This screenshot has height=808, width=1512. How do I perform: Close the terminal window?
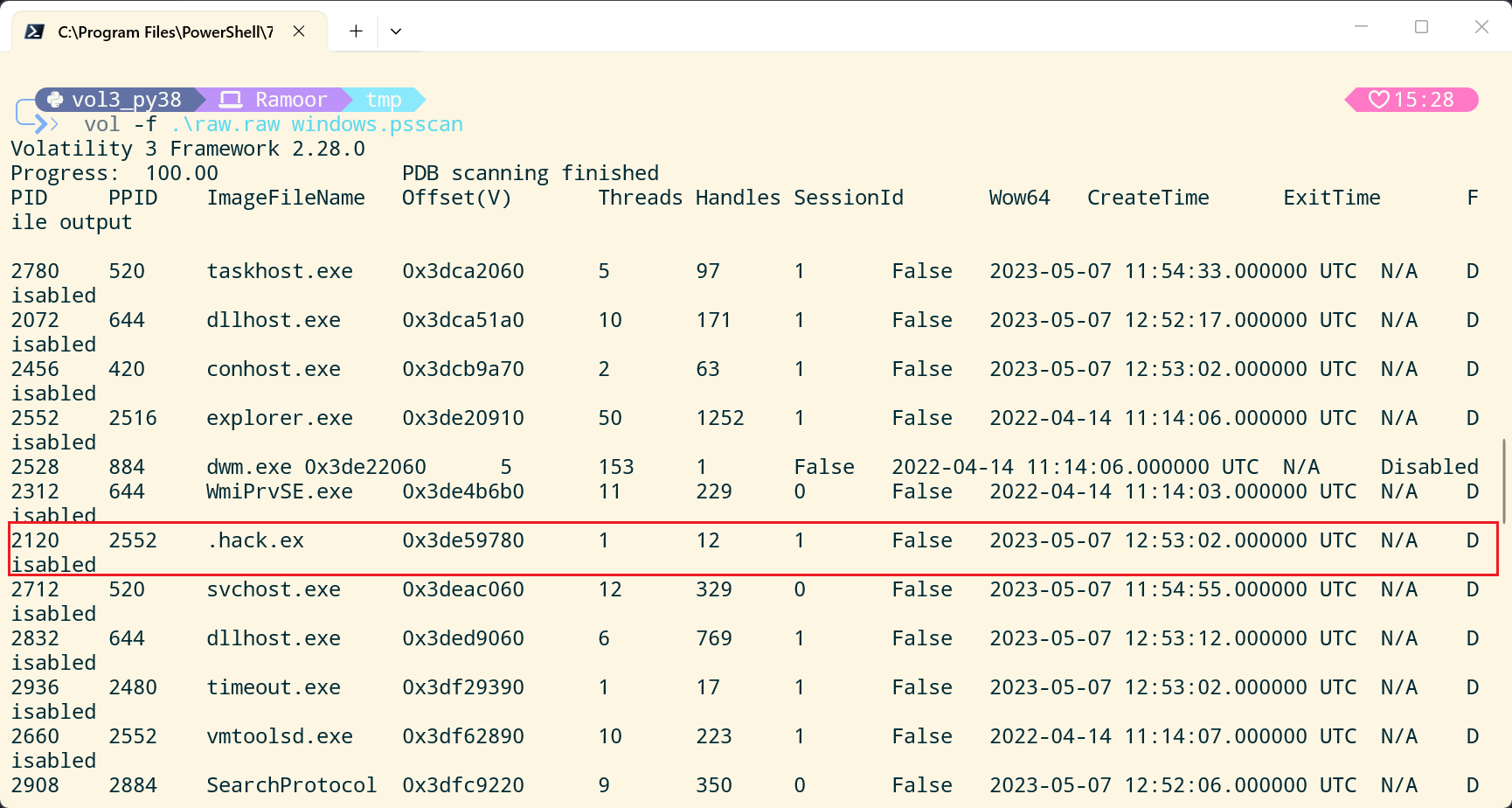coord(1481,27)
